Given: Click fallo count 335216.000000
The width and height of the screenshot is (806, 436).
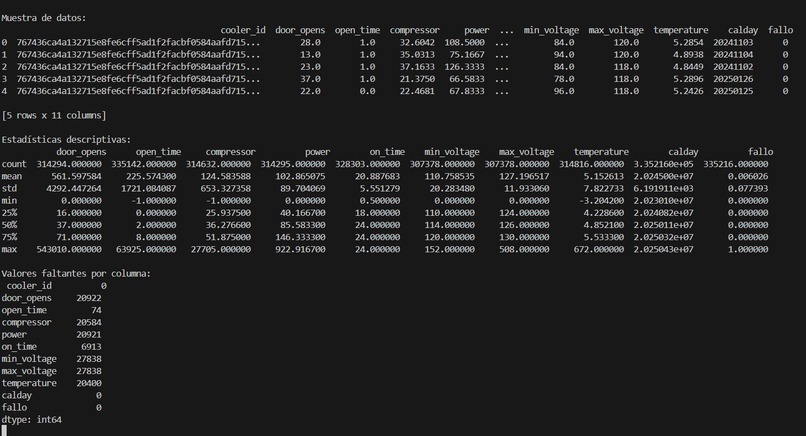Looking at the screenshot, I should pos(736,164).
